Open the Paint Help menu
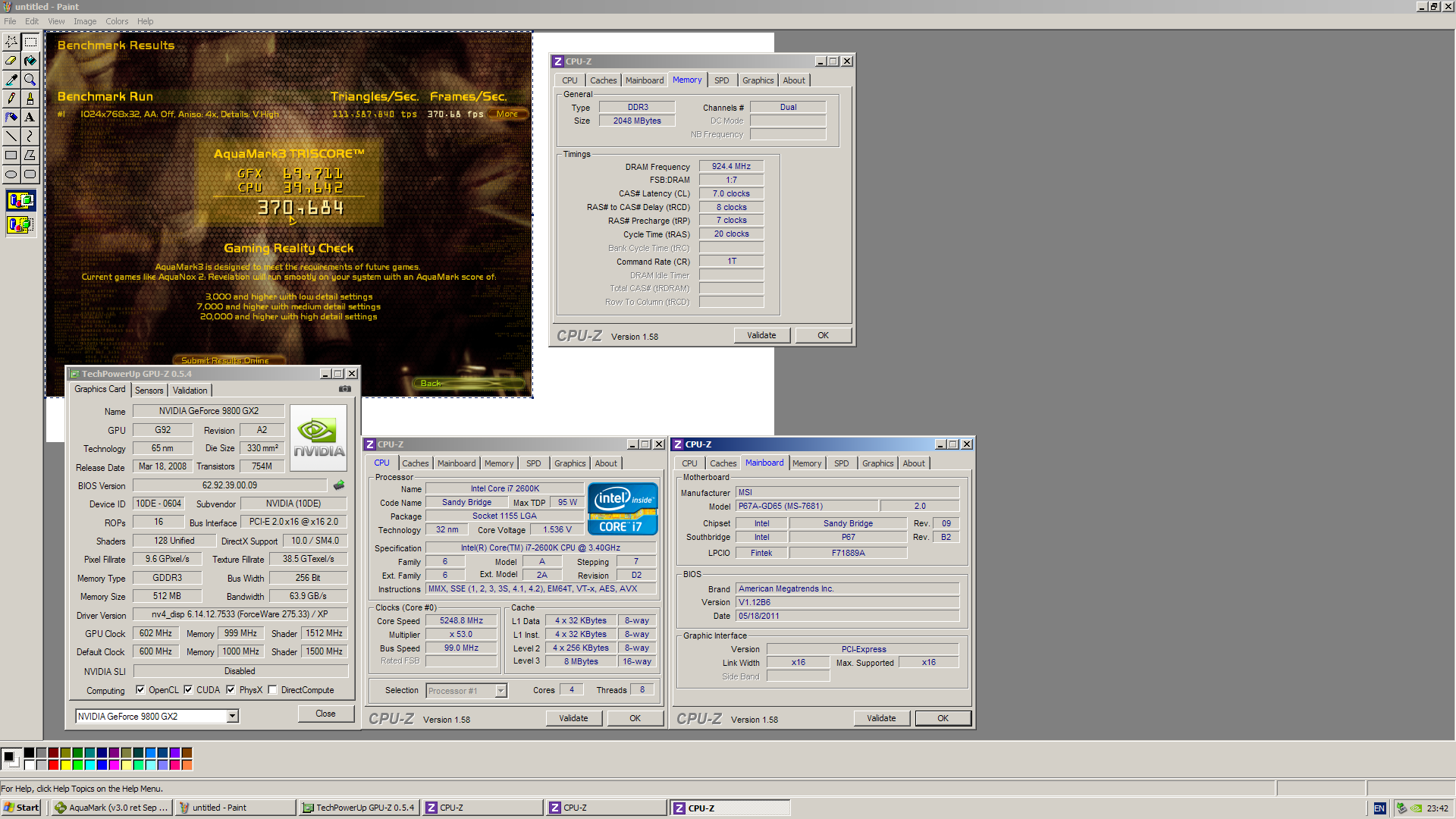This screenshot has width=1456, height=819. 145,21
